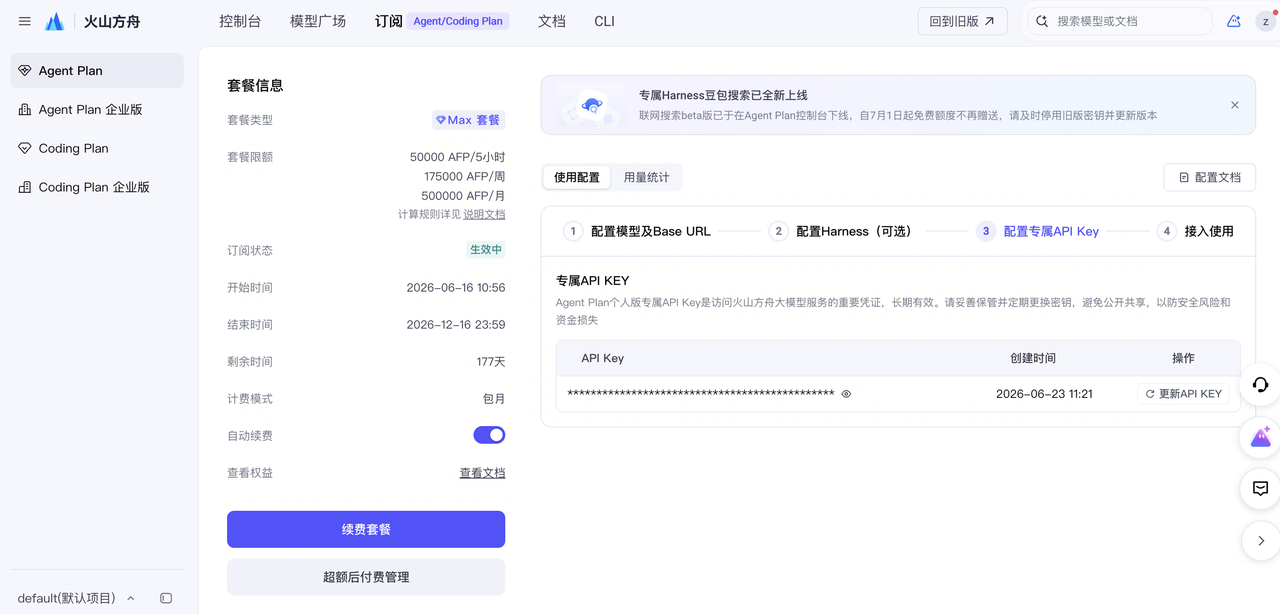
Task: Click the 火山方舟 logo
Action: pos(92,21)
